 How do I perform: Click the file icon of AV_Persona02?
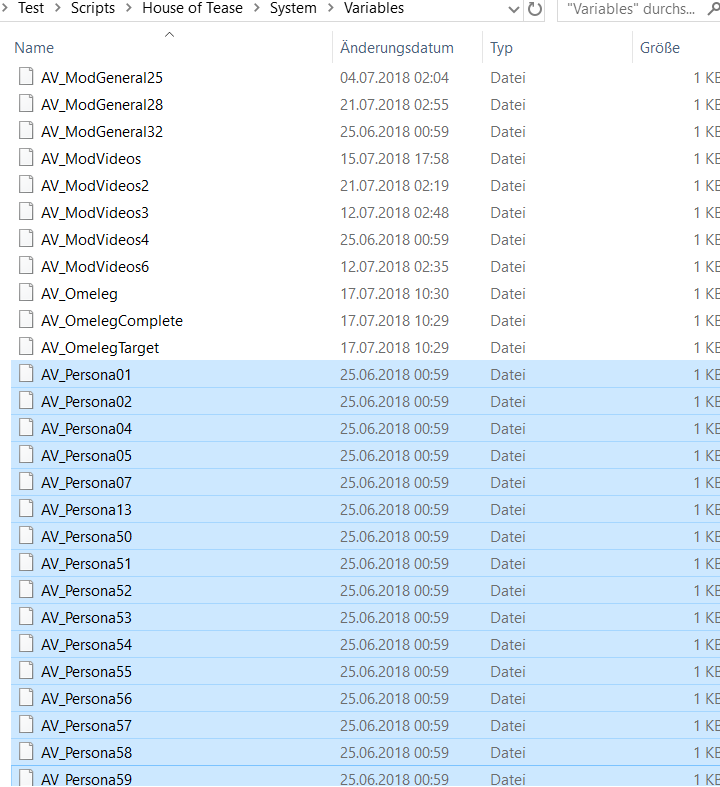pos(26,401)
